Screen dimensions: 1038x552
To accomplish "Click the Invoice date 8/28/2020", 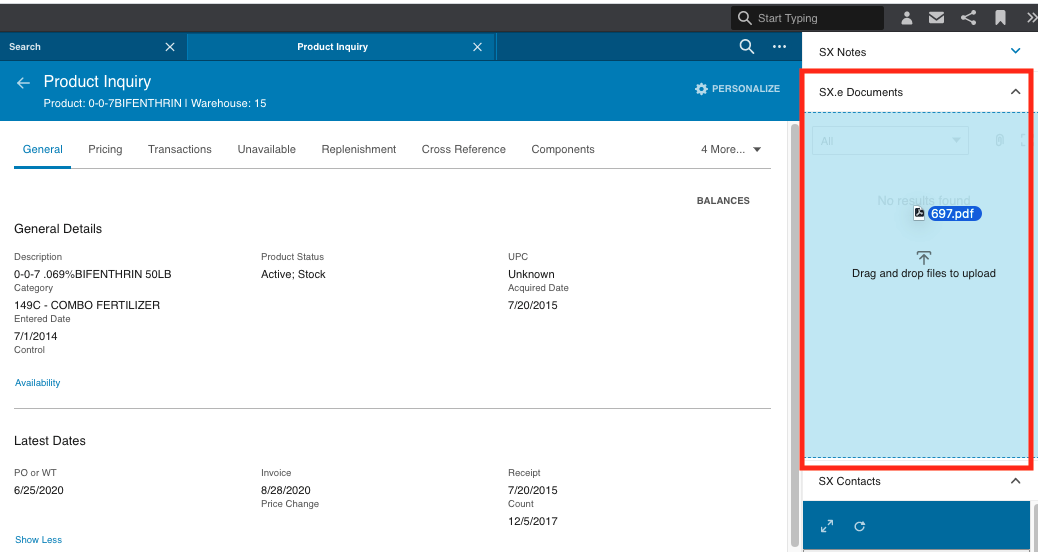I will click(285, 490).
